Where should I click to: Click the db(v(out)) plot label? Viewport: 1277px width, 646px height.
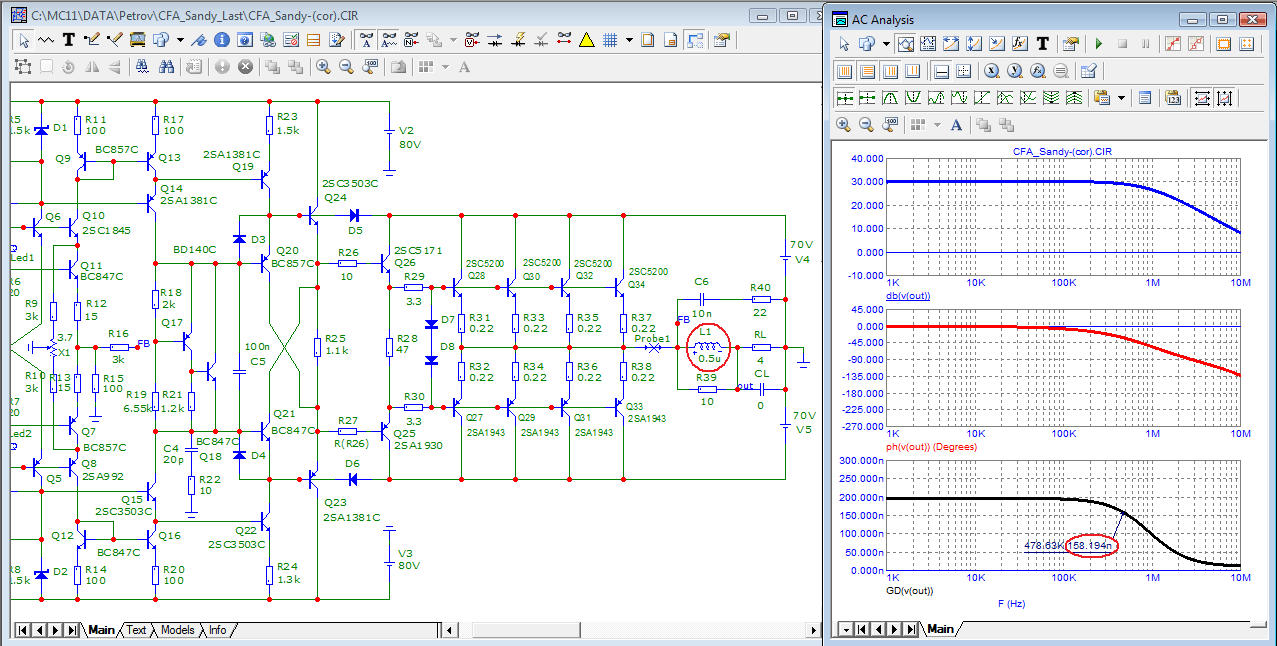coord(907,297)
